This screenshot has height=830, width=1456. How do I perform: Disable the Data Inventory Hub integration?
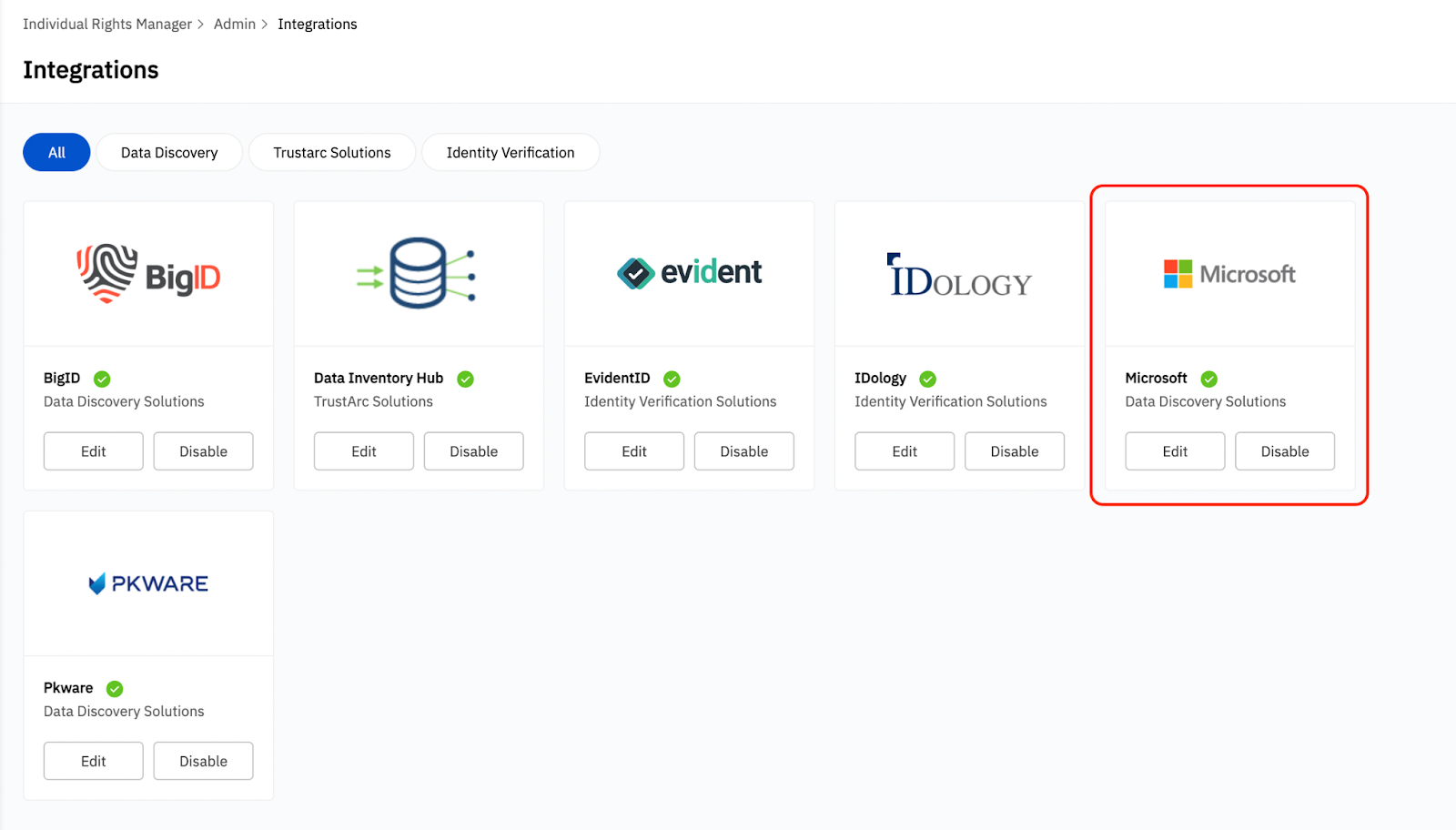[x=474, y=451]
